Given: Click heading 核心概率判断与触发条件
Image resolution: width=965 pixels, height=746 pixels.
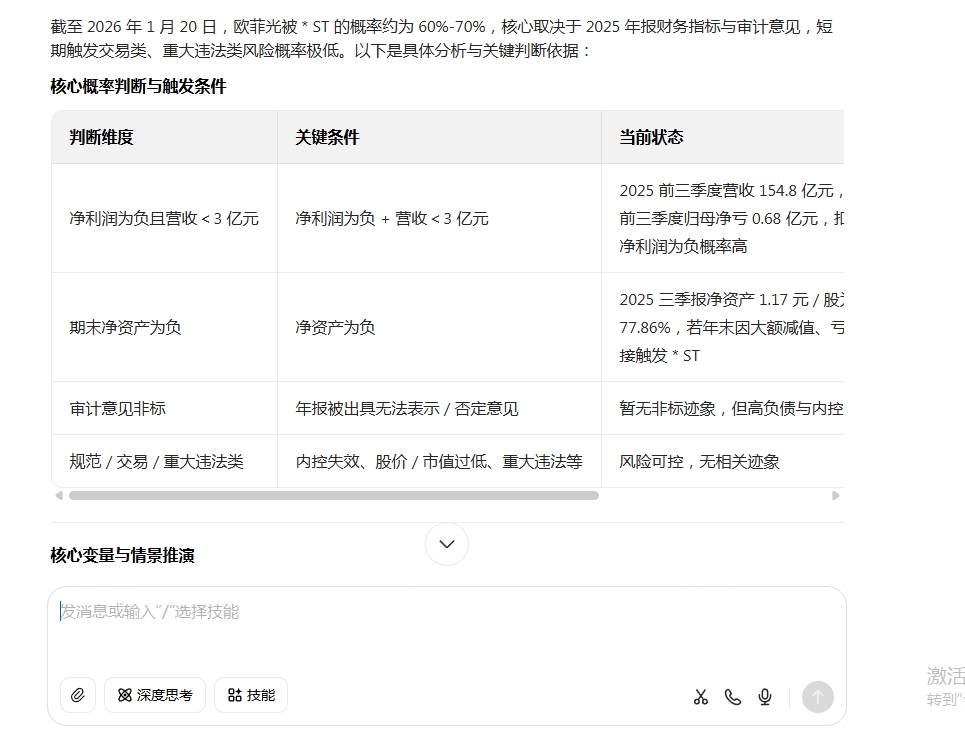Looking at the screenshot, I should pyautogui.click(x=138, y=86).
